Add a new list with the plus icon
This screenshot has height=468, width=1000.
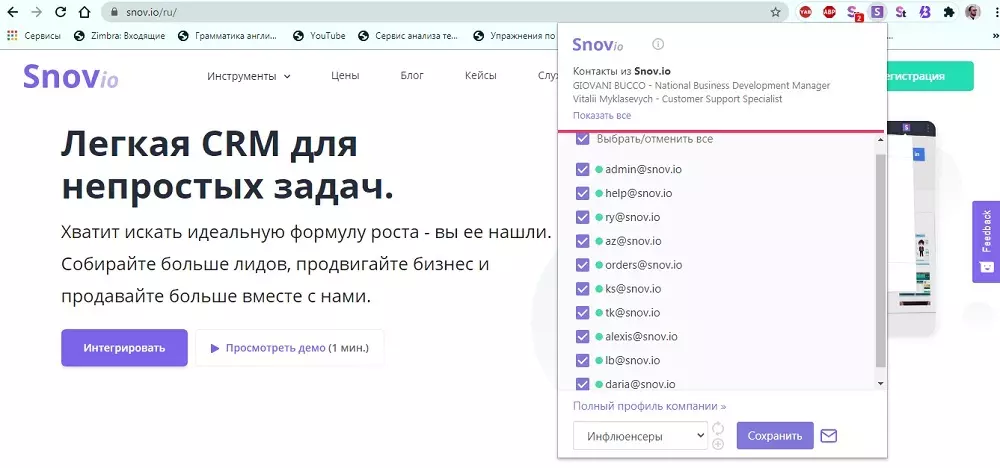(717, 444)
